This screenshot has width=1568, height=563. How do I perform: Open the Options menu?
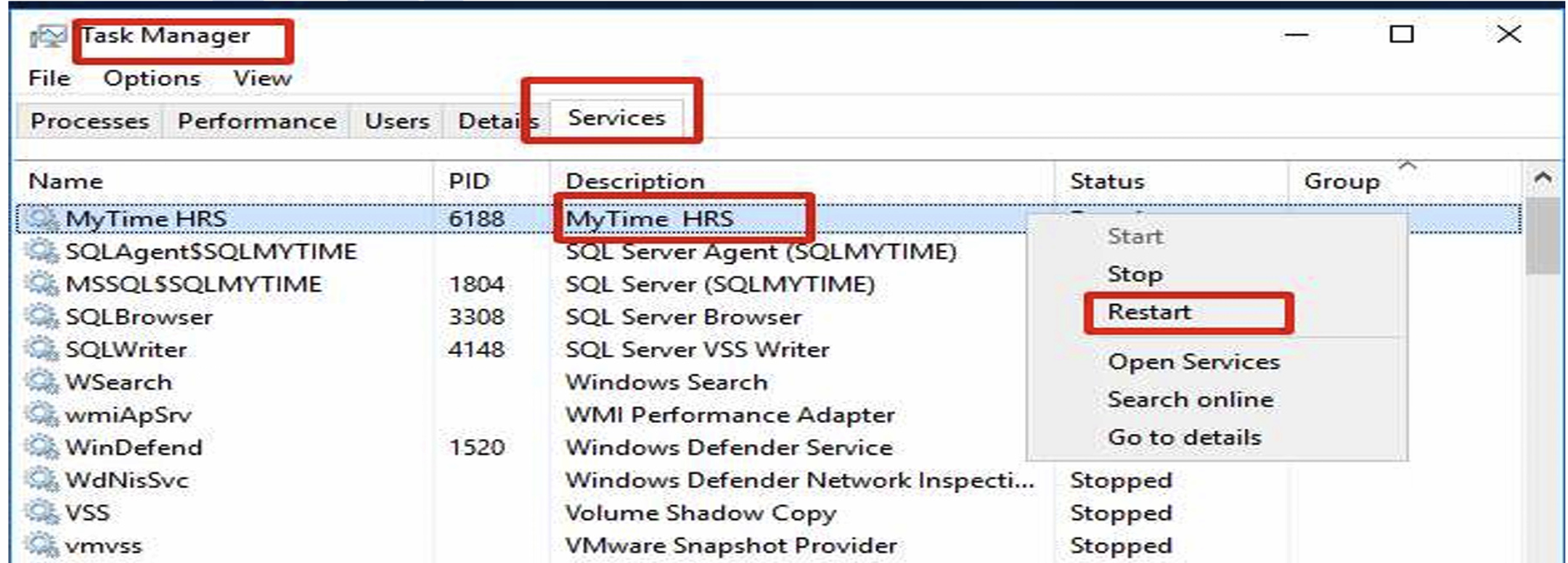[x=152, y=78]
